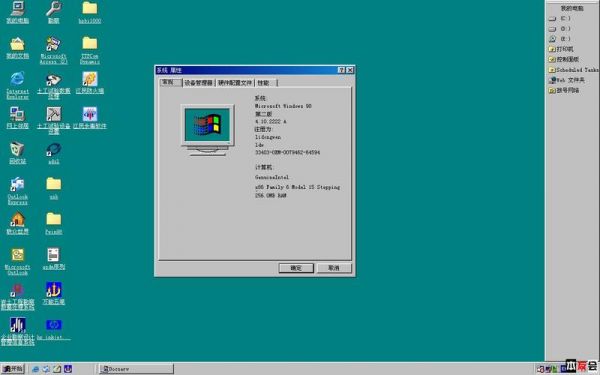600x375 pixels.
Task: Click the help question-mark button in dialog
Action: click(x=341, y=70)
